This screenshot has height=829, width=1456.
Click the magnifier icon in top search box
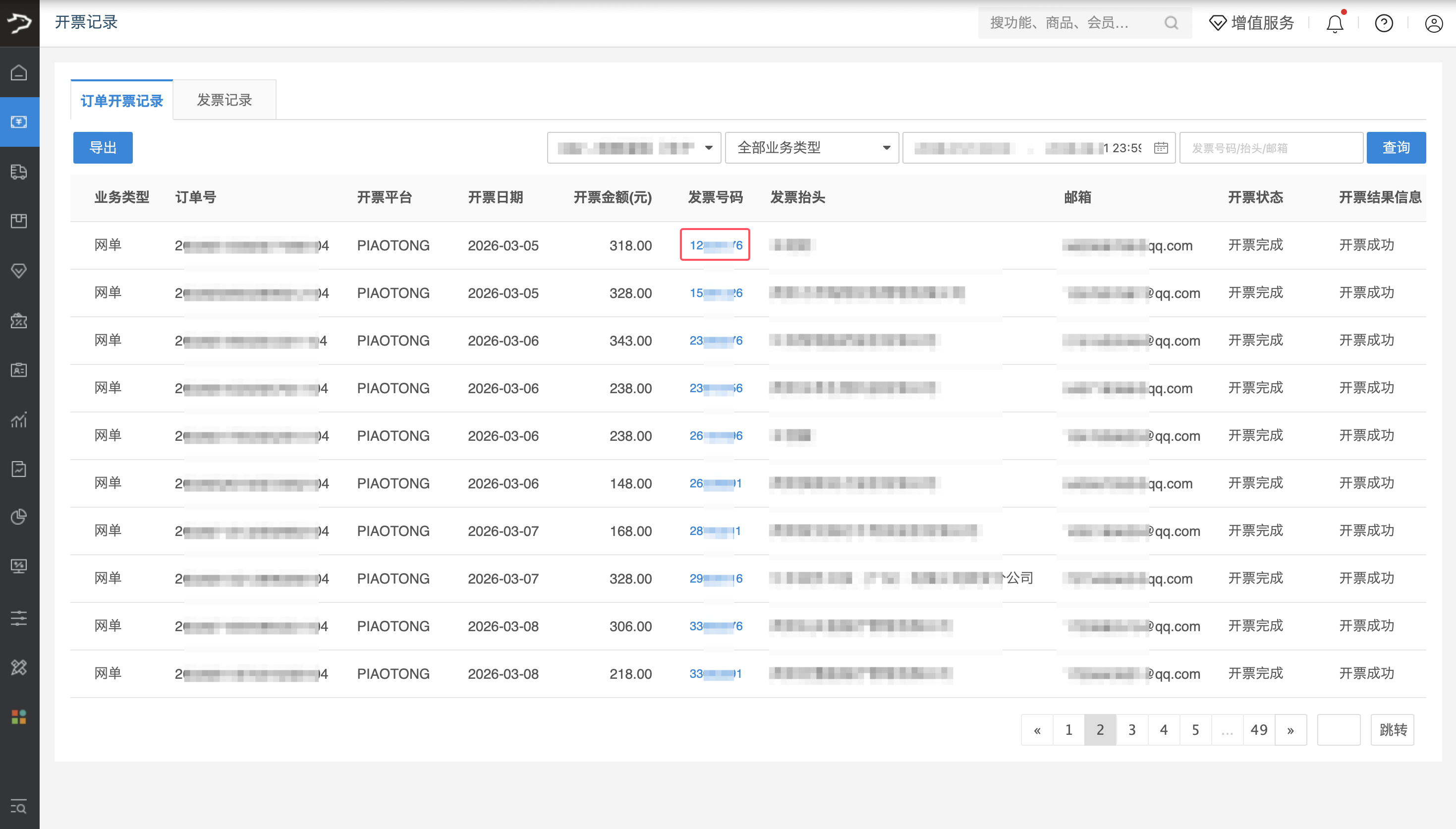[x=1171, y=23]
